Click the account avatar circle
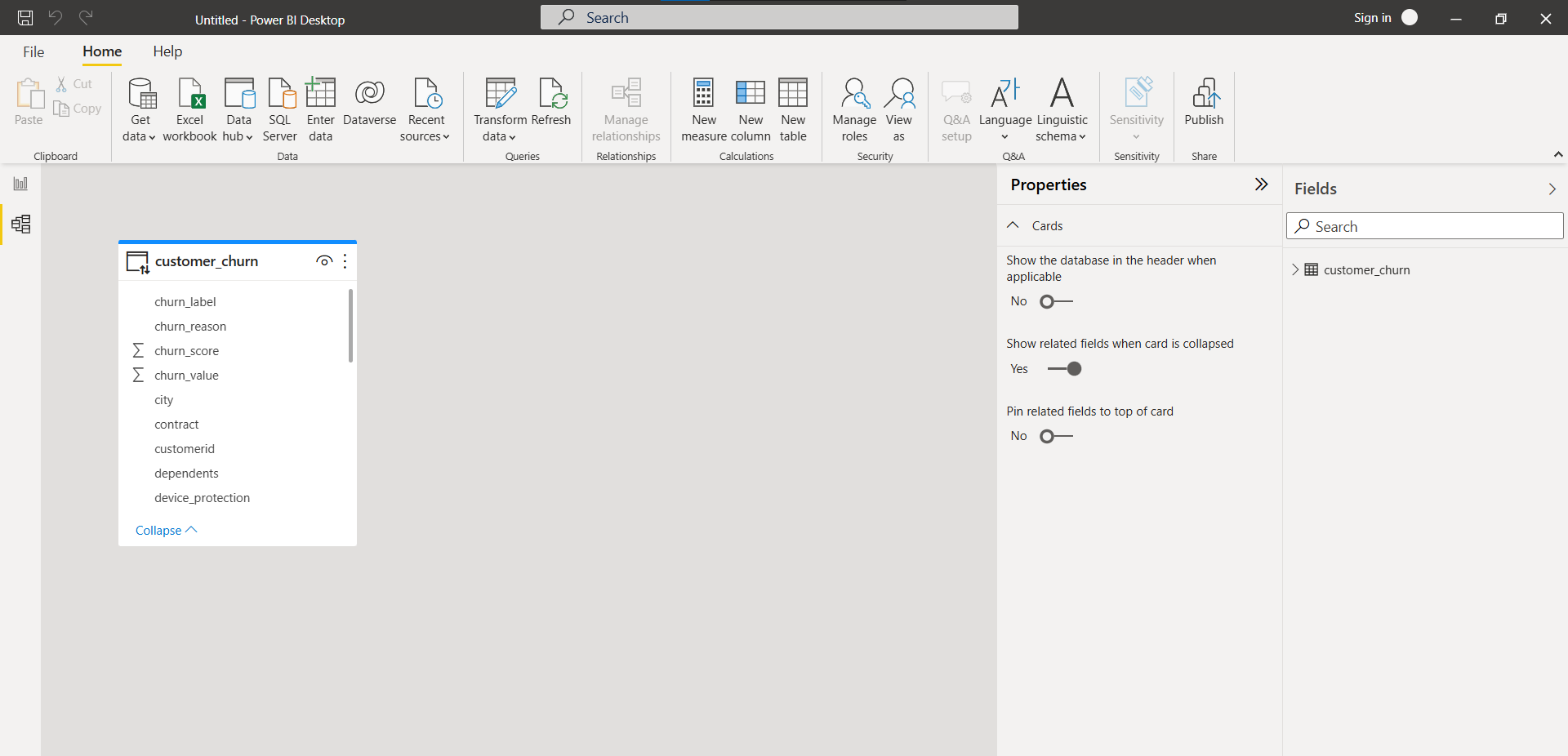This screenshot has width=1568, height=756. coord(1410,17)
